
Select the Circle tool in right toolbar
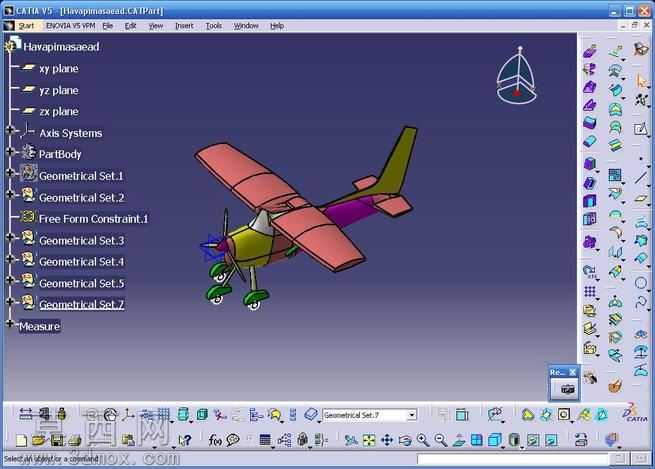pyautogui.click(x=641, y=283)
